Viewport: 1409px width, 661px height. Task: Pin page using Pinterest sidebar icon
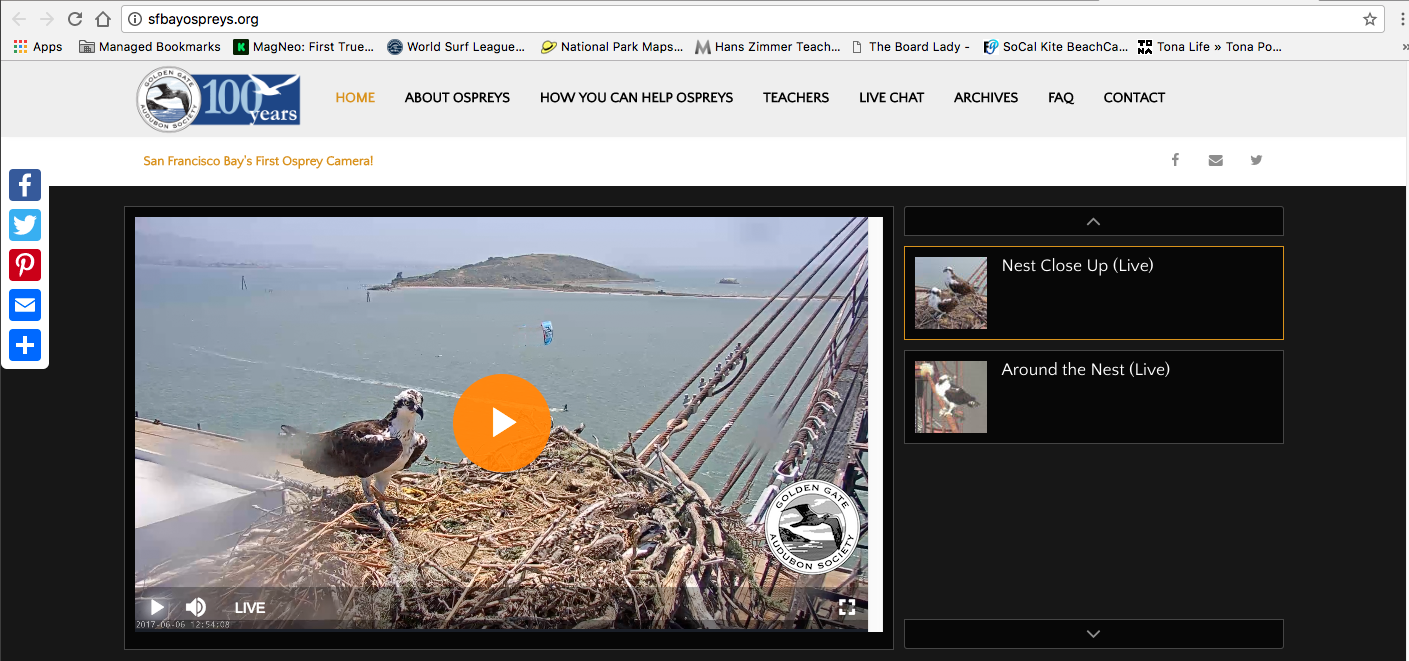click(x=25, y=265)
